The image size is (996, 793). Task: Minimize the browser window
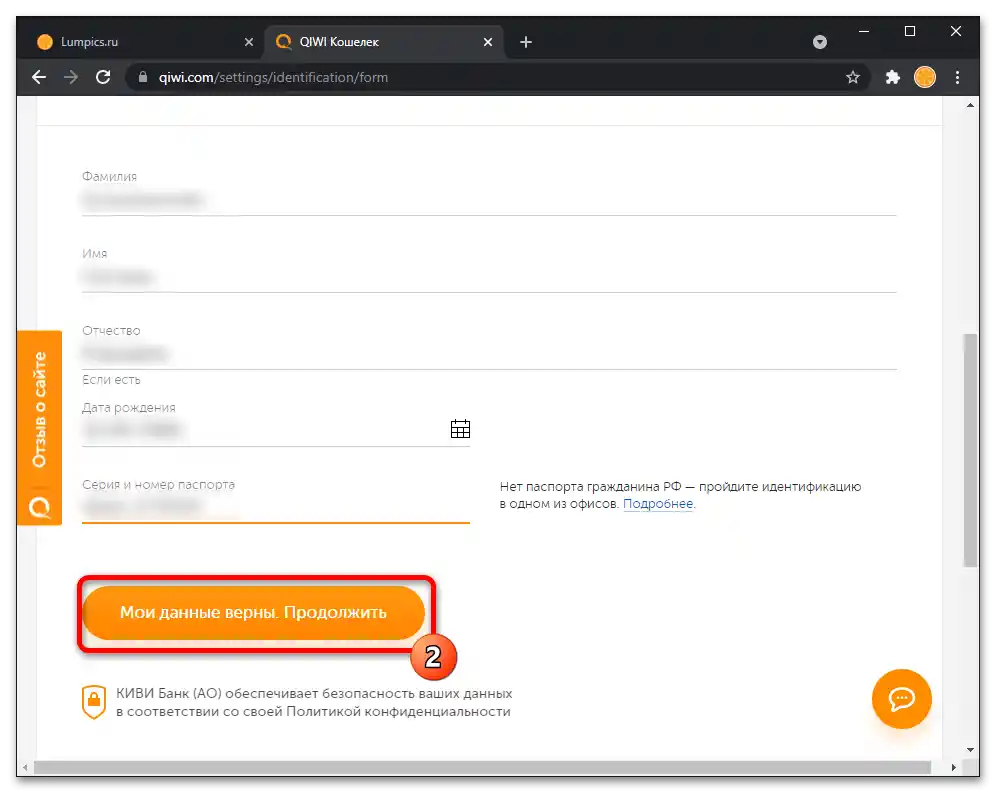[x=864, y=31]
